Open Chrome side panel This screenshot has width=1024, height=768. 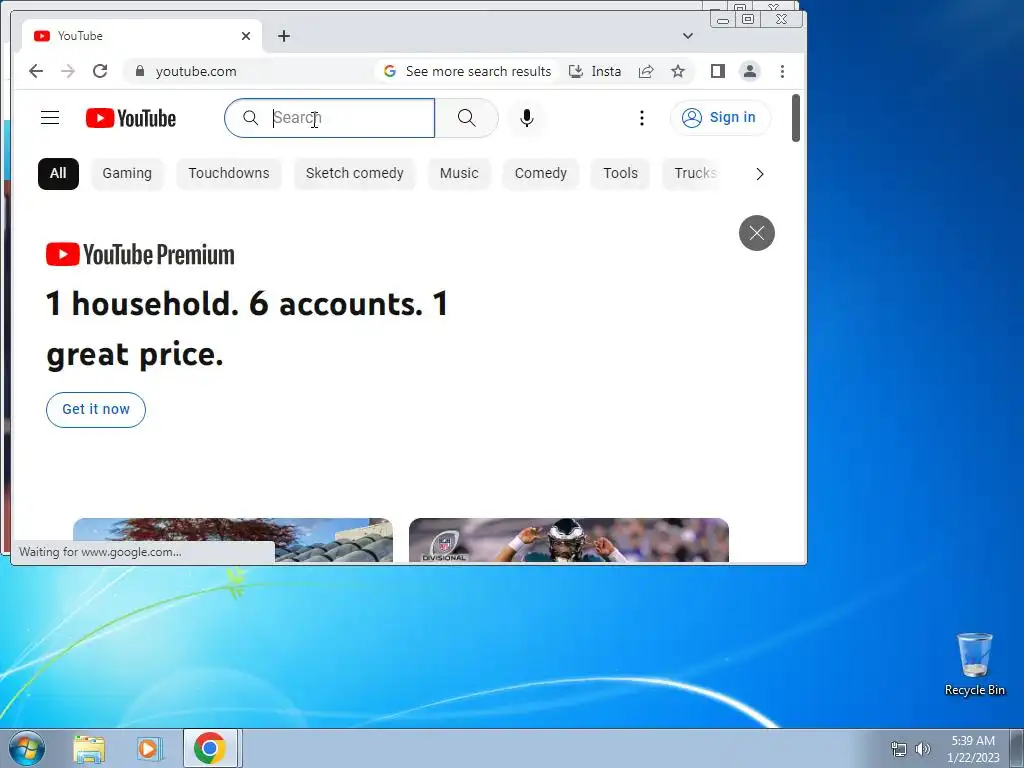718,71
